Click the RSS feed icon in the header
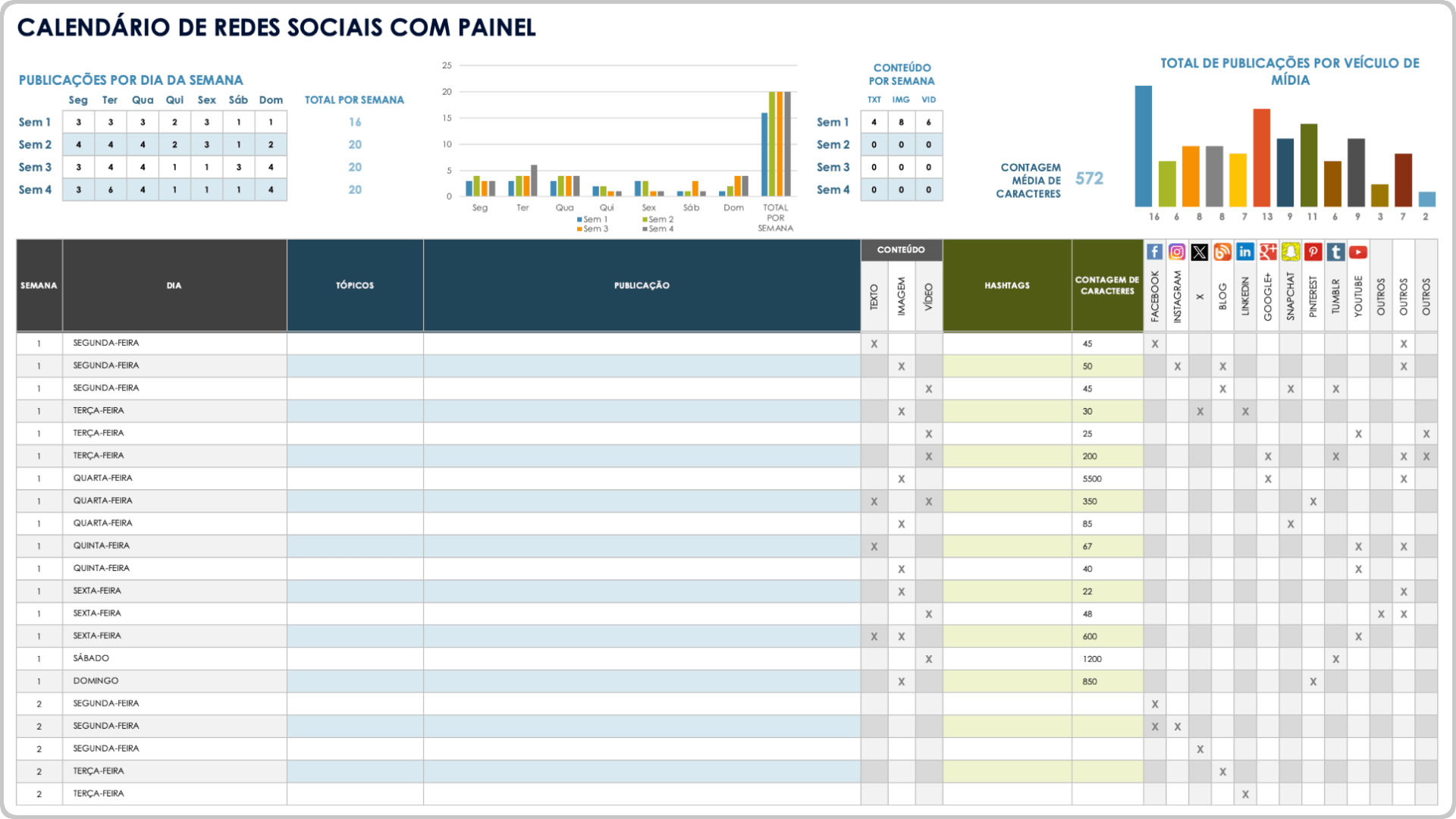Image resolution: width=1456 pixels, height=819 pixels. (x=1221, y=254)
